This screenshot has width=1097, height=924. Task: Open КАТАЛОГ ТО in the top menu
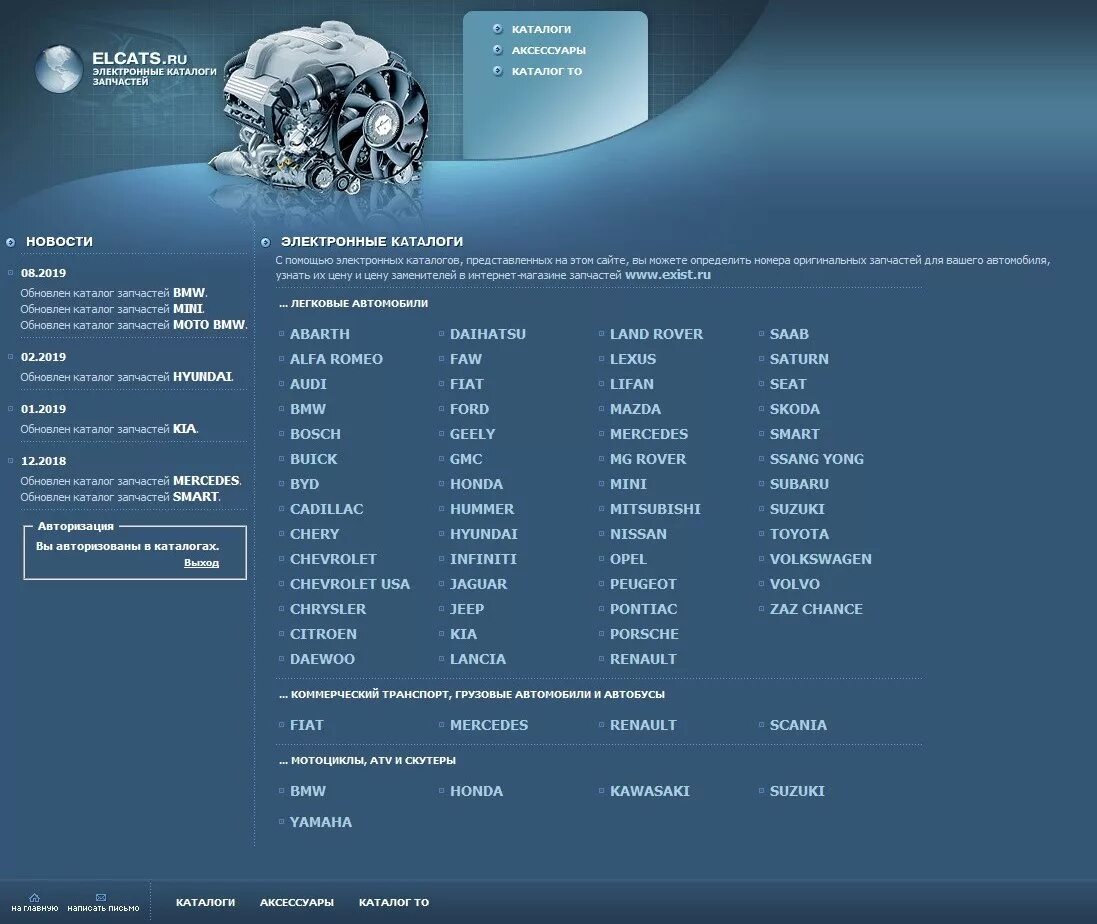tap(547, 71)
